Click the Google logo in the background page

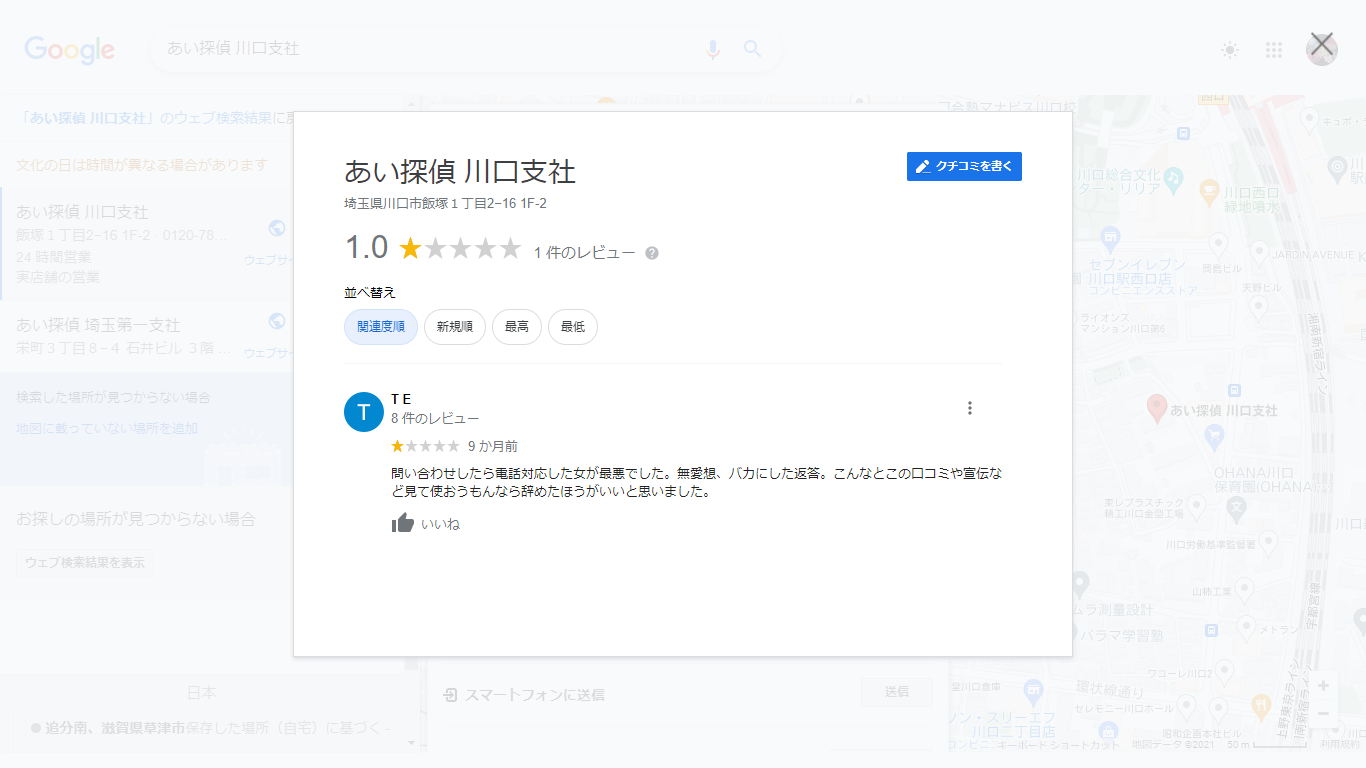click(70, 50)
